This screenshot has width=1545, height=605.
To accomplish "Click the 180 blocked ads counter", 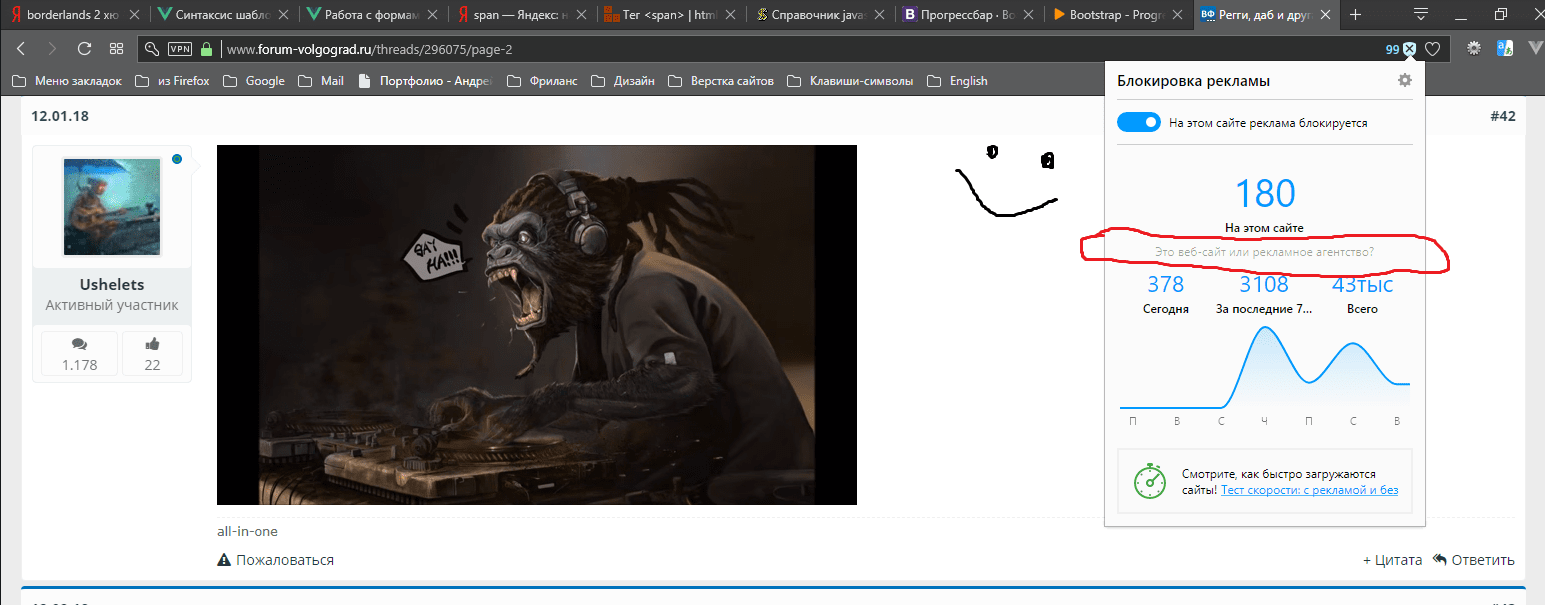I will click(x=1265, y=193).
